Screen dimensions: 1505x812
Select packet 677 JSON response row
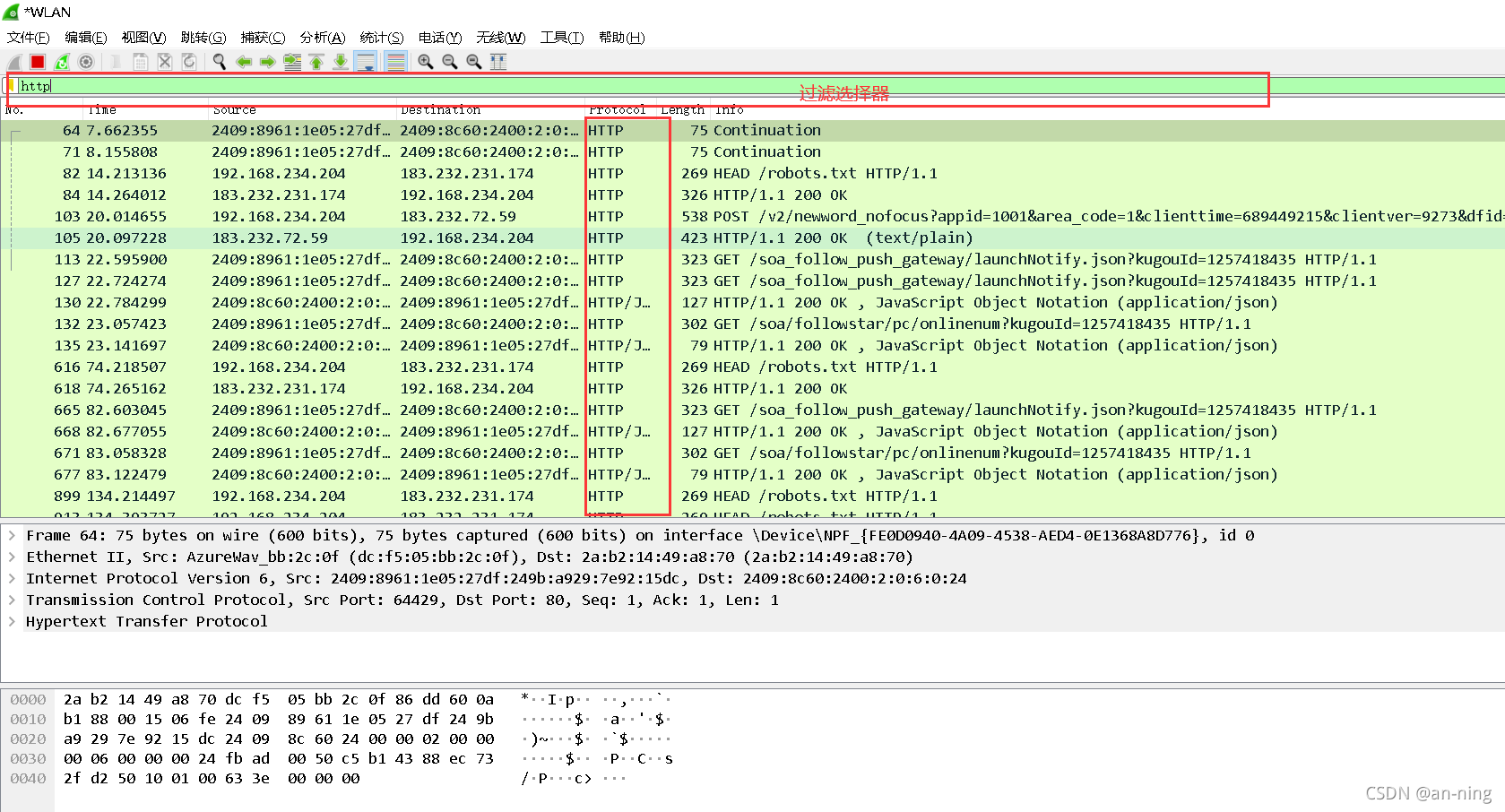point(752,474)
